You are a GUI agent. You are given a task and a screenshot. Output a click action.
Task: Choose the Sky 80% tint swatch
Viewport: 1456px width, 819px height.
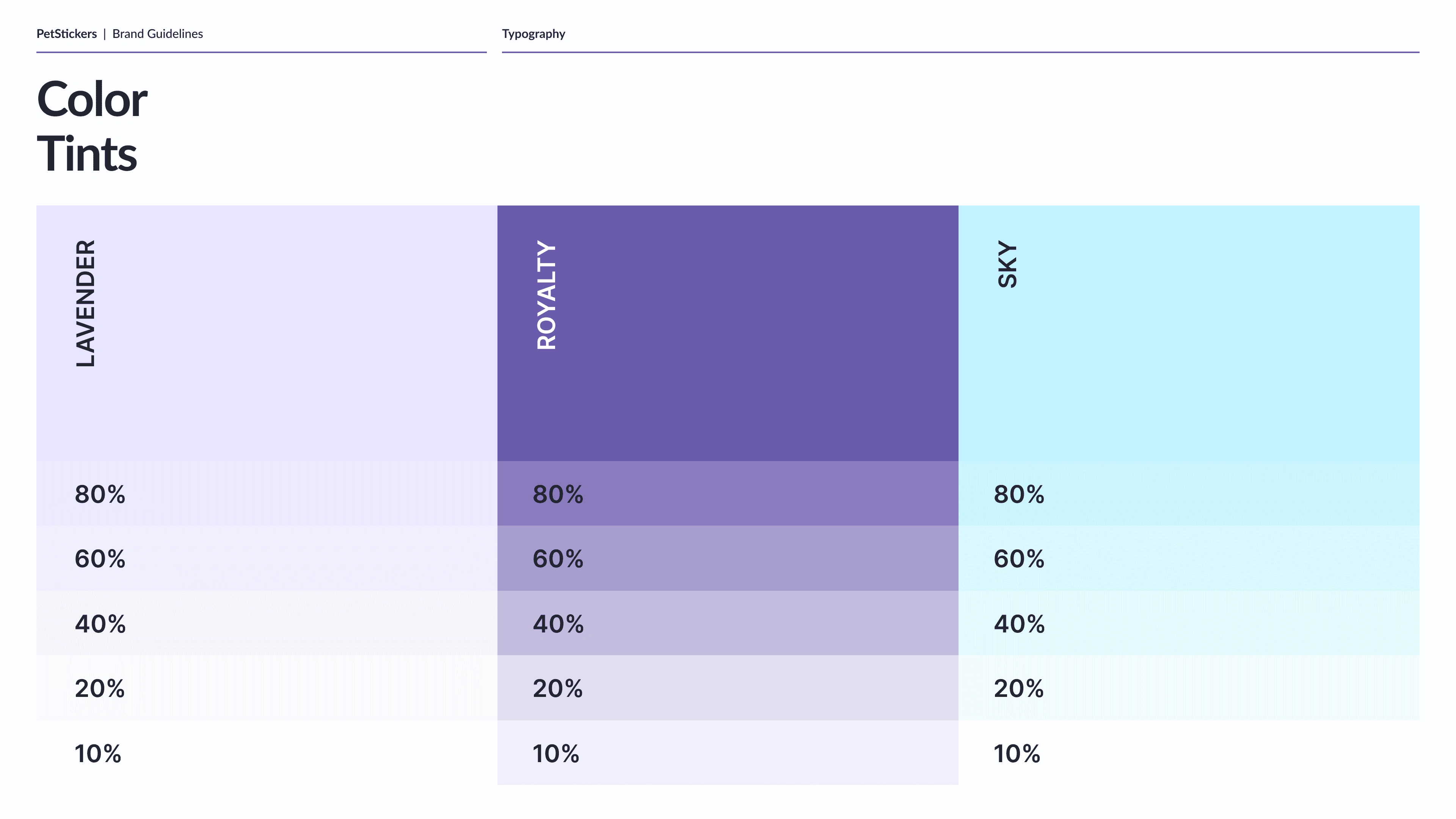1189,493
